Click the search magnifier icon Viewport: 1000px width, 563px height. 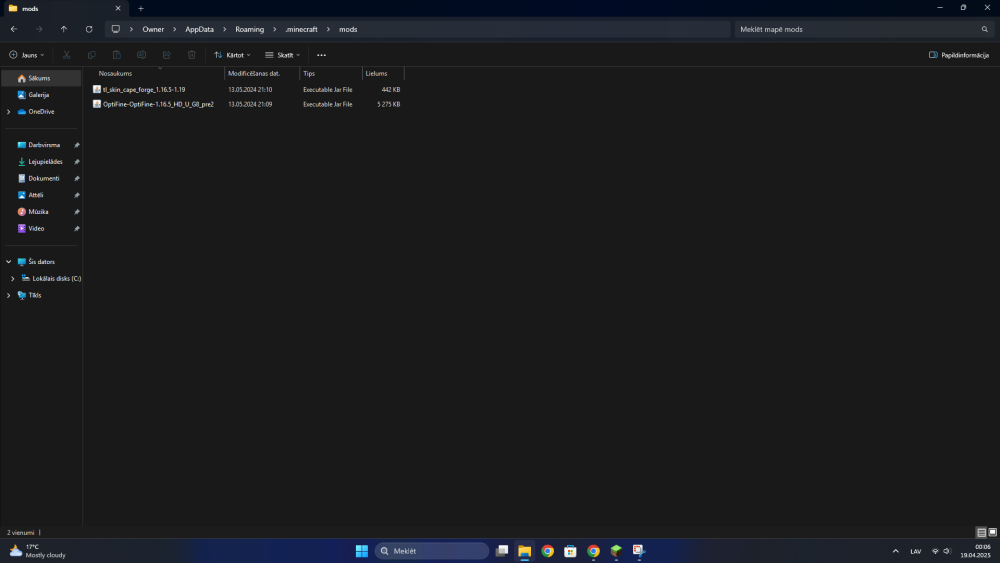(985, 29)
